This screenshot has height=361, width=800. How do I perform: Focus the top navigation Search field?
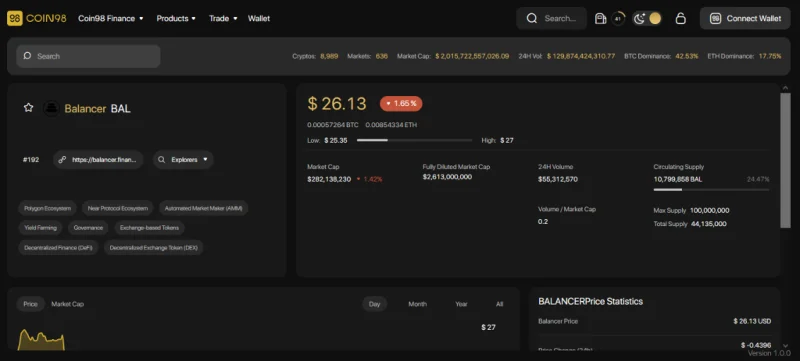[552, 18]
